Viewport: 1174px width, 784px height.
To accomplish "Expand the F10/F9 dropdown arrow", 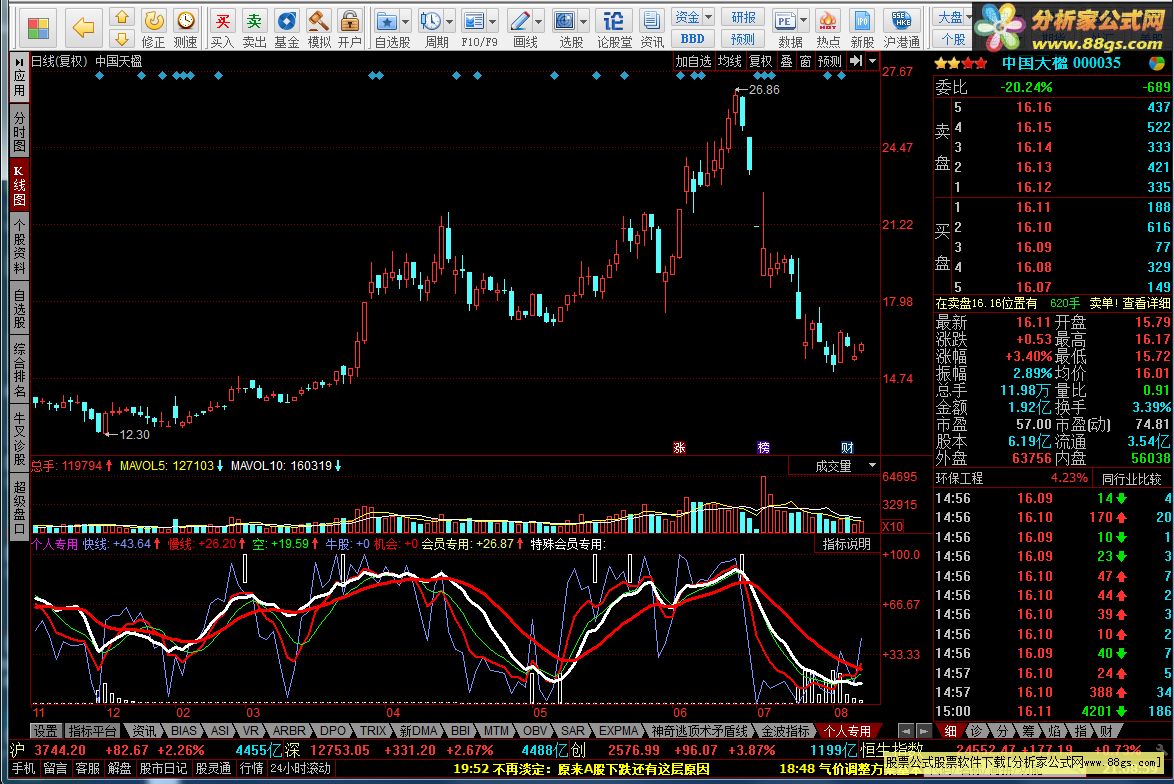I will pos(493,21).
